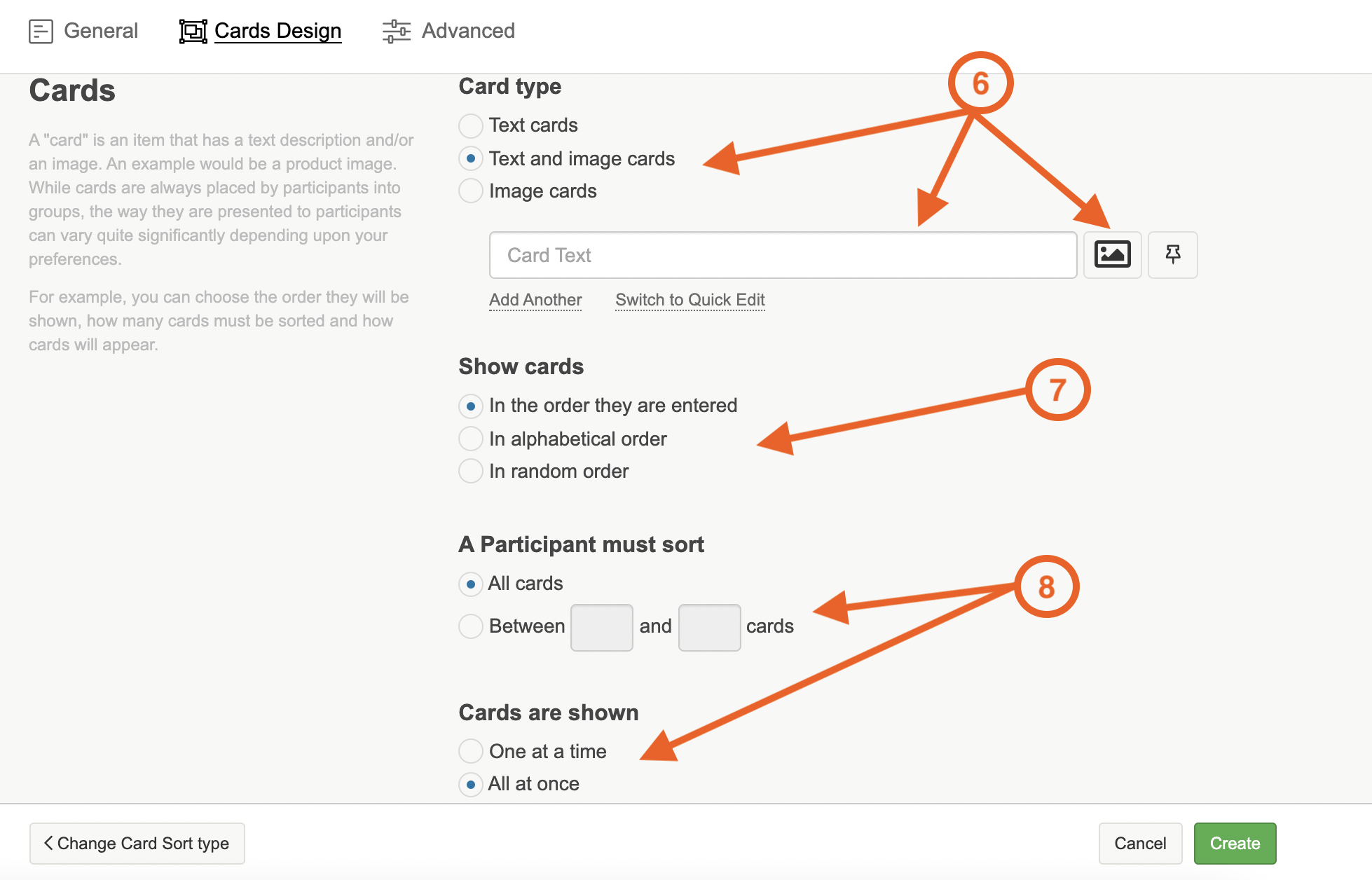Click the add image icon button
The width and height of the screenshot is (1372, 880).
[x=1112, y=254]
